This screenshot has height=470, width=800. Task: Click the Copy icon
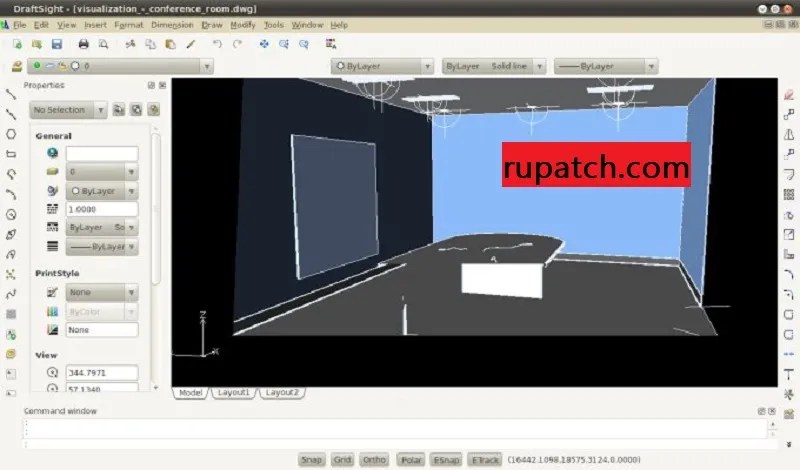[x=151, y=44]
